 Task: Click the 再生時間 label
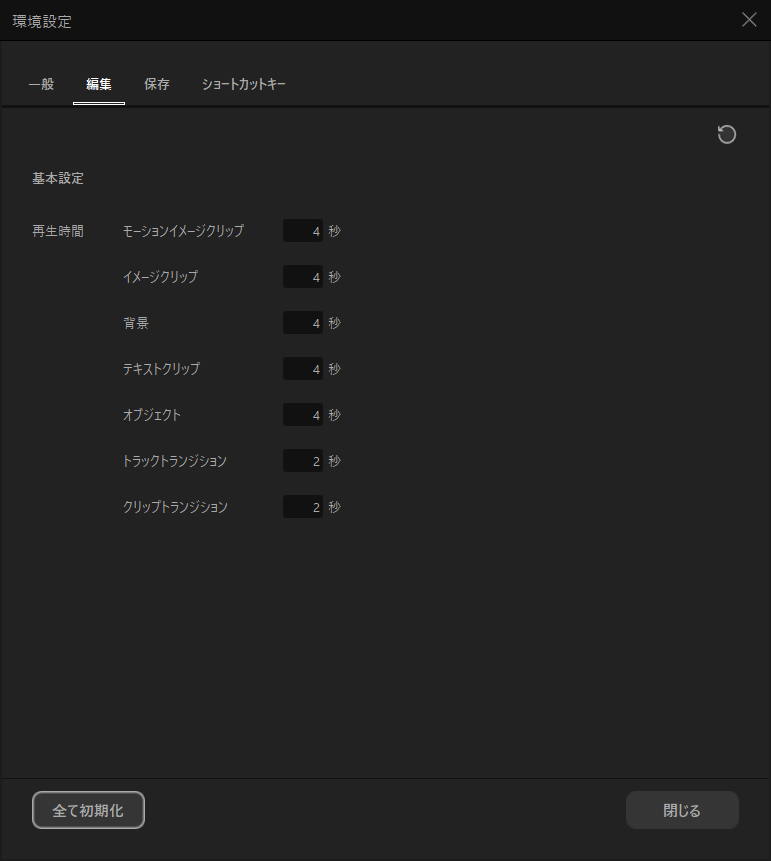[x=58, y=231]
